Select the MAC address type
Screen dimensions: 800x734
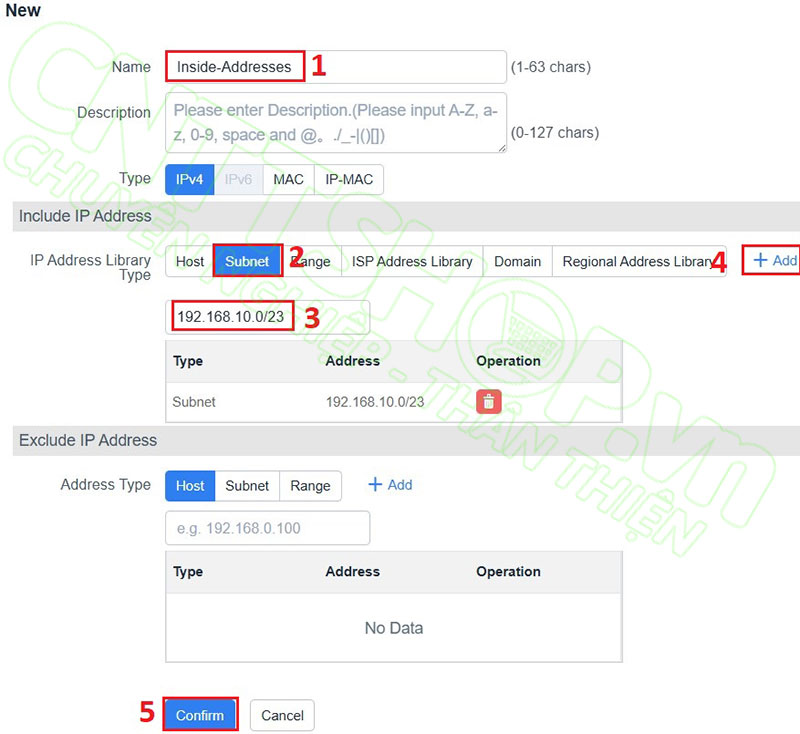[289, 179]
